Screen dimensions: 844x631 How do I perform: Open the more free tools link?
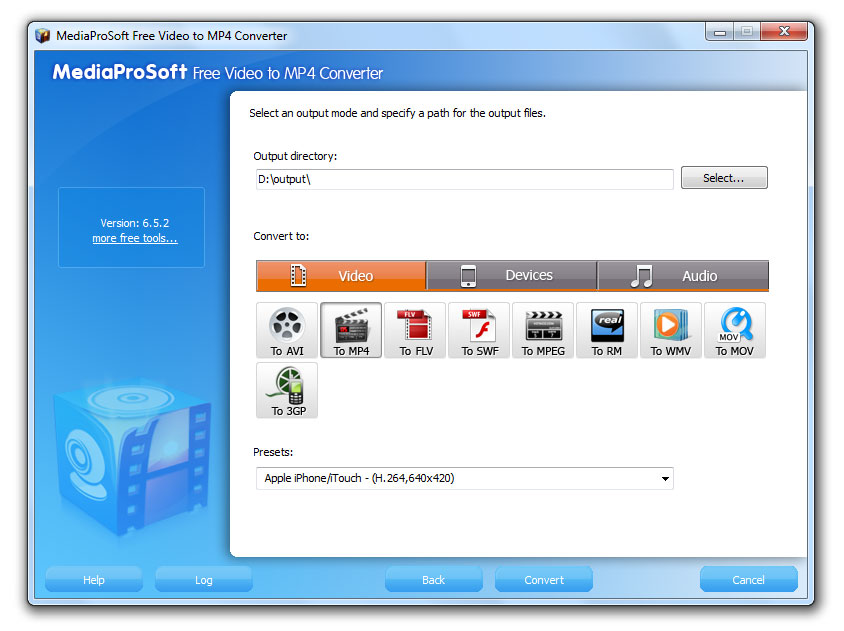click(135, 238)
